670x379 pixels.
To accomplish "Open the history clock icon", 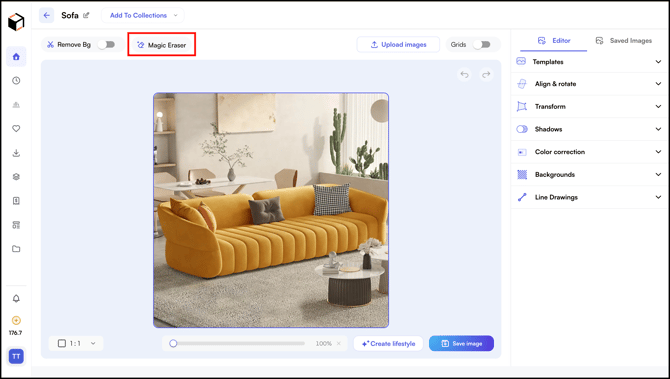I will [16, 80].
